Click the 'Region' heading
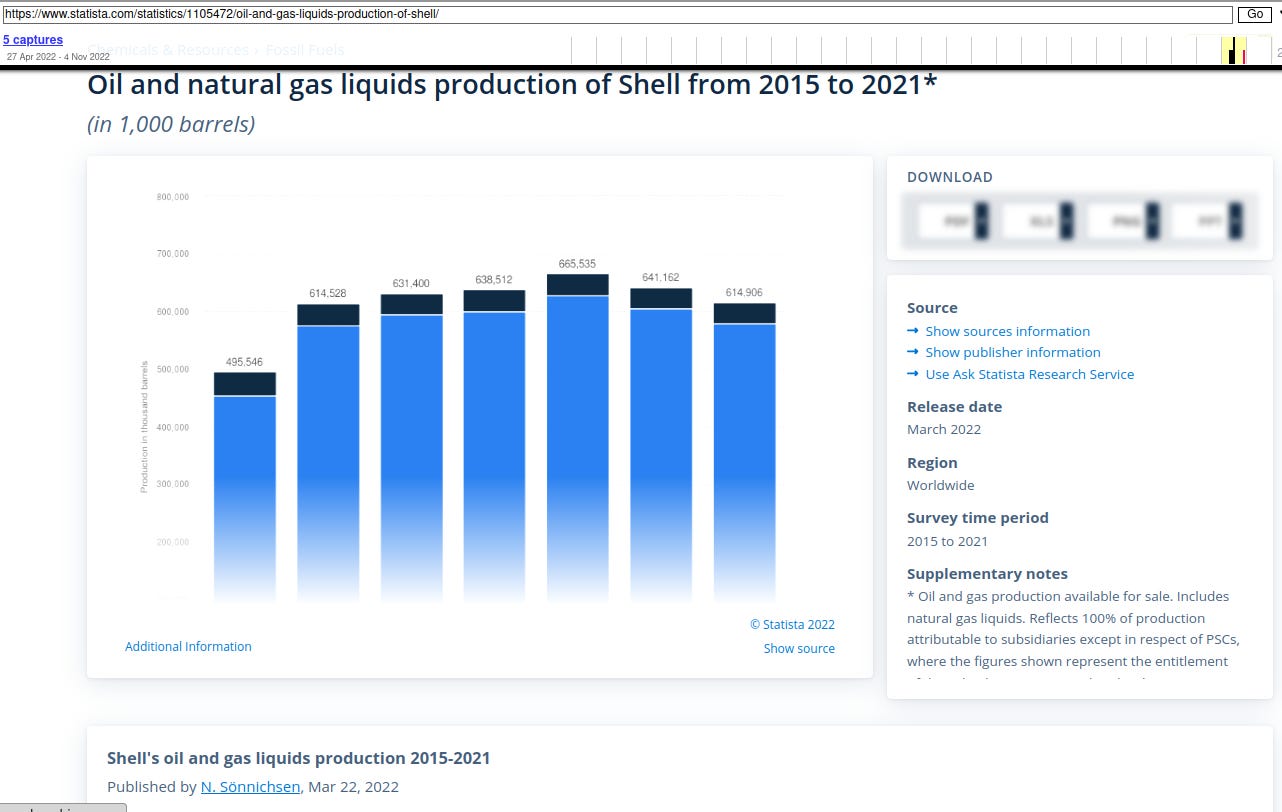Viewport: 1282px width, 812px height. coord(932,463)
